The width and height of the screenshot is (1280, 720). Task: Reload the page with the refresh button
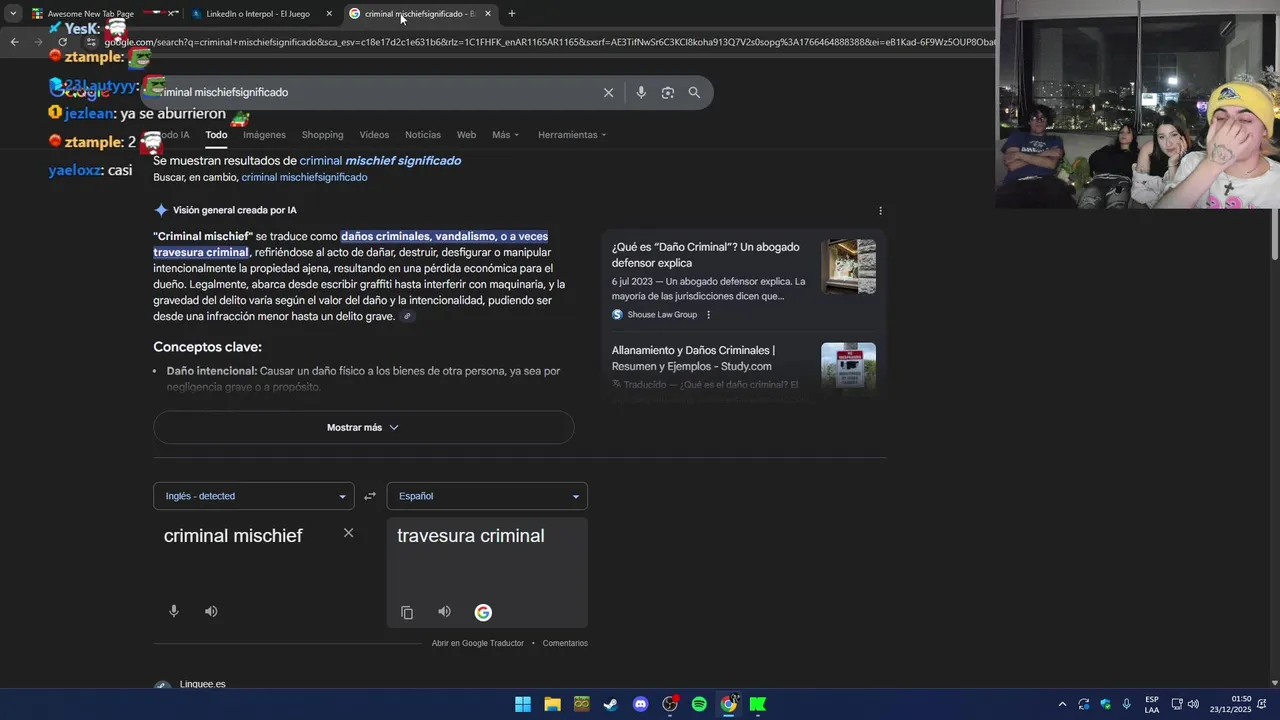[62, 42]
